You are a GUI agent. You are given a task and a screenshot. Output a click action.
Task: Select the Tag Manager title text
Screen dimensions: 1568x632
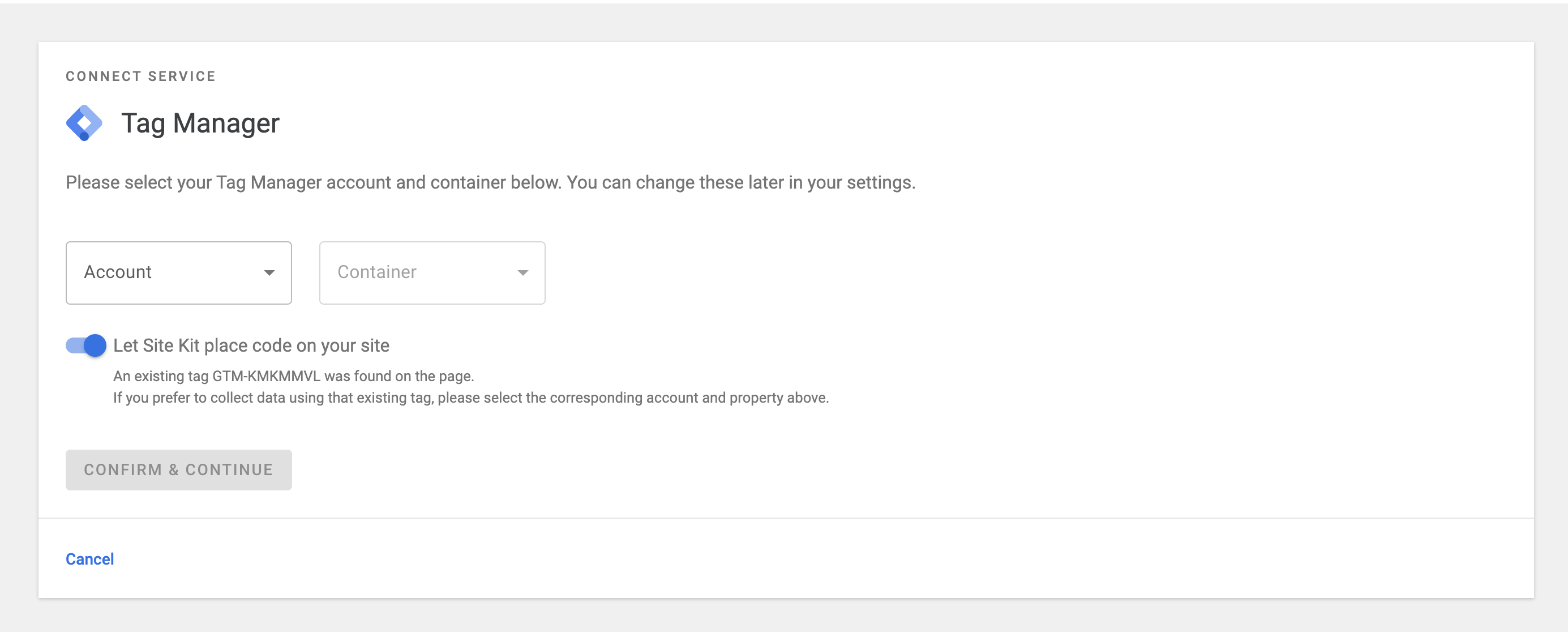pos(200,123)
